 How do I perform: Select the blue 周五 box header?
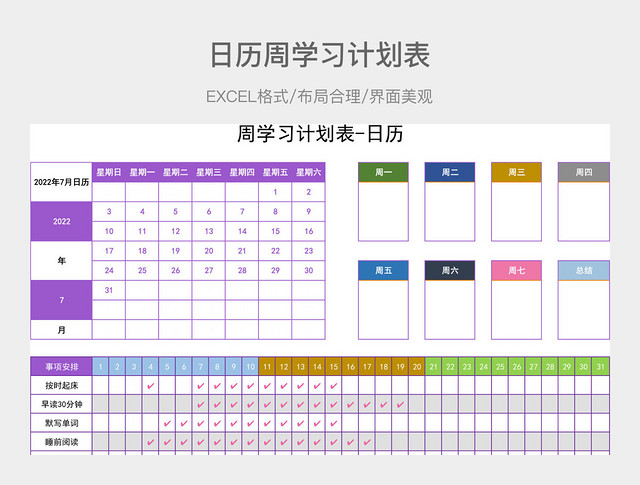[x=383, y=270]
